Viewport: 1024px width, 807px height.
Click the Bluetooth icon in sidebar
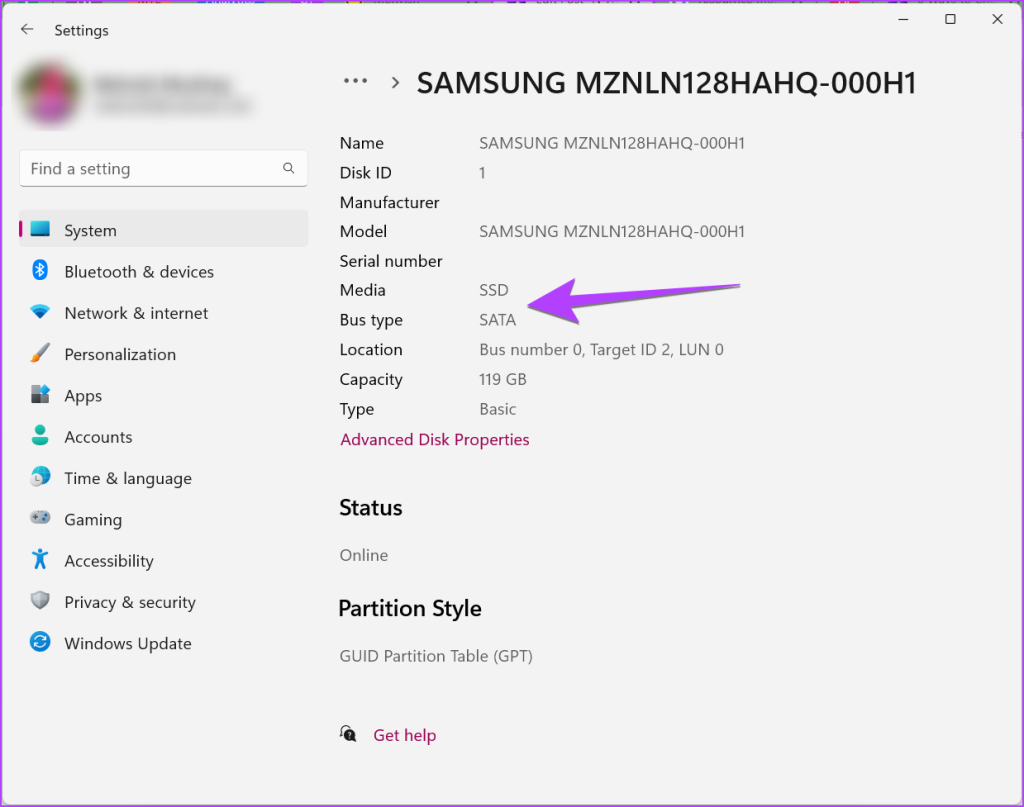click(40, 270)
